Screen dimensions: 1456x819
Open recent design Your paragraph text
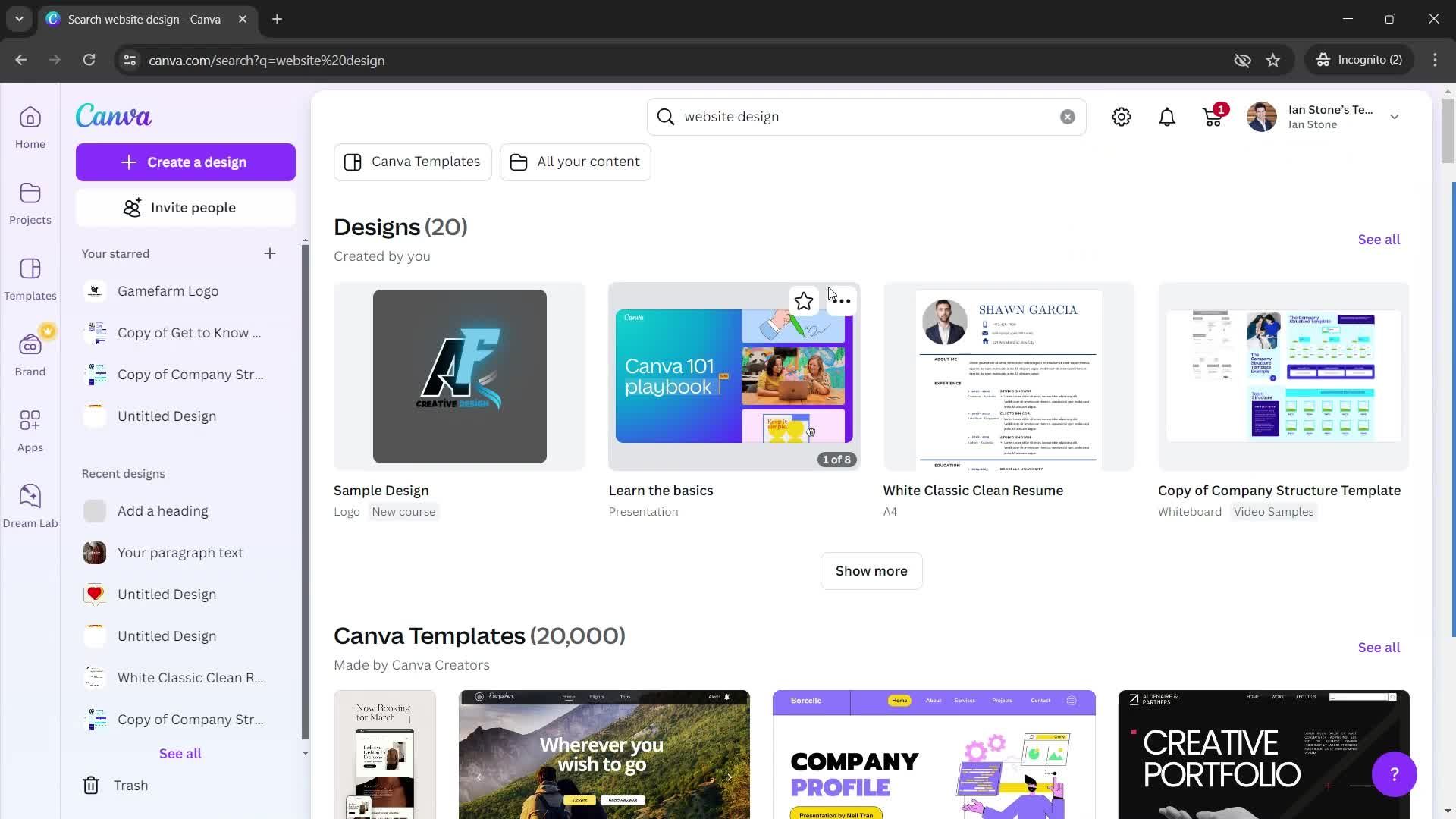[x=186, y=553]
